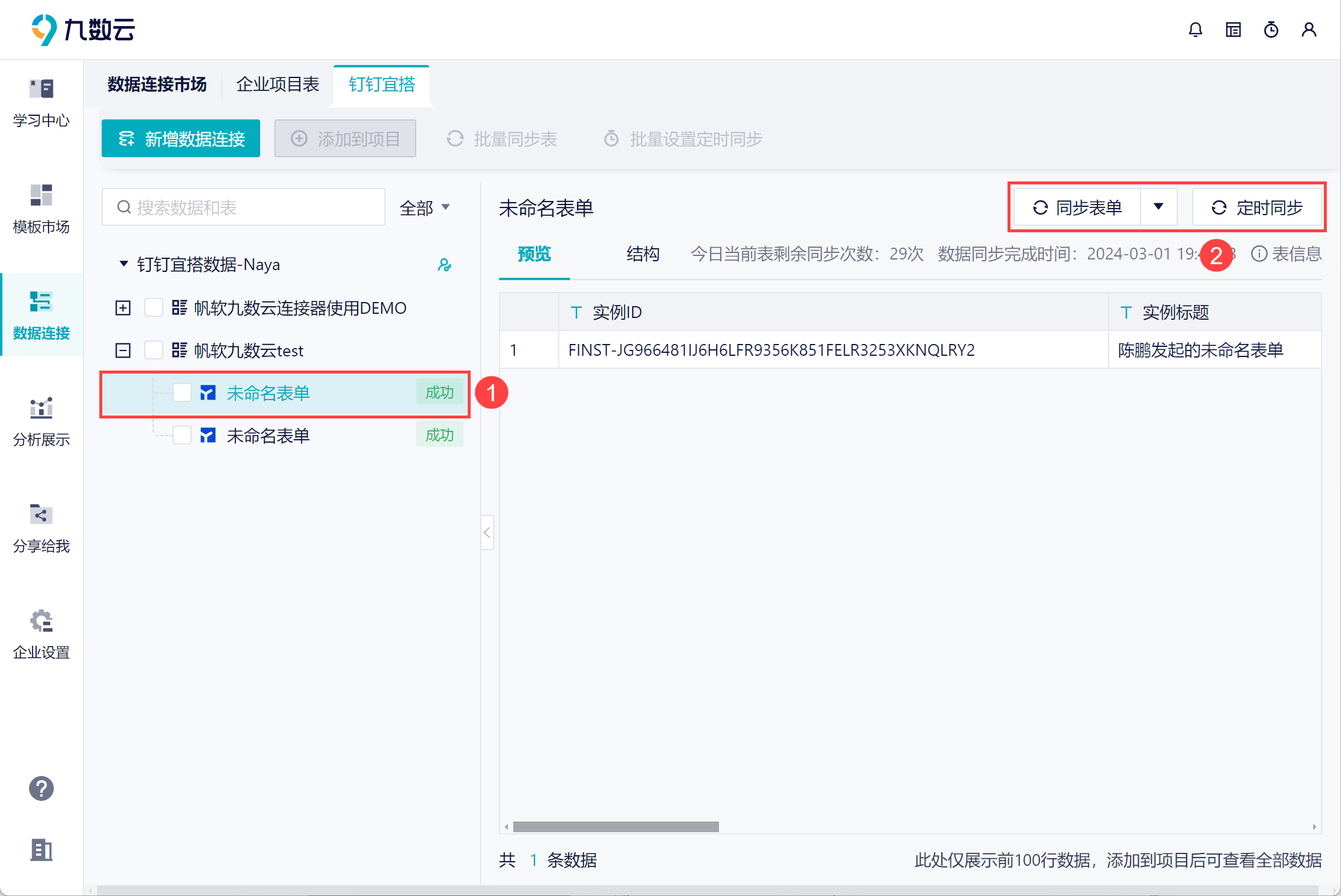1341x896 pixels.
Task: Open dropdown arrow next to 同步表单
Action: point(1158,207)
